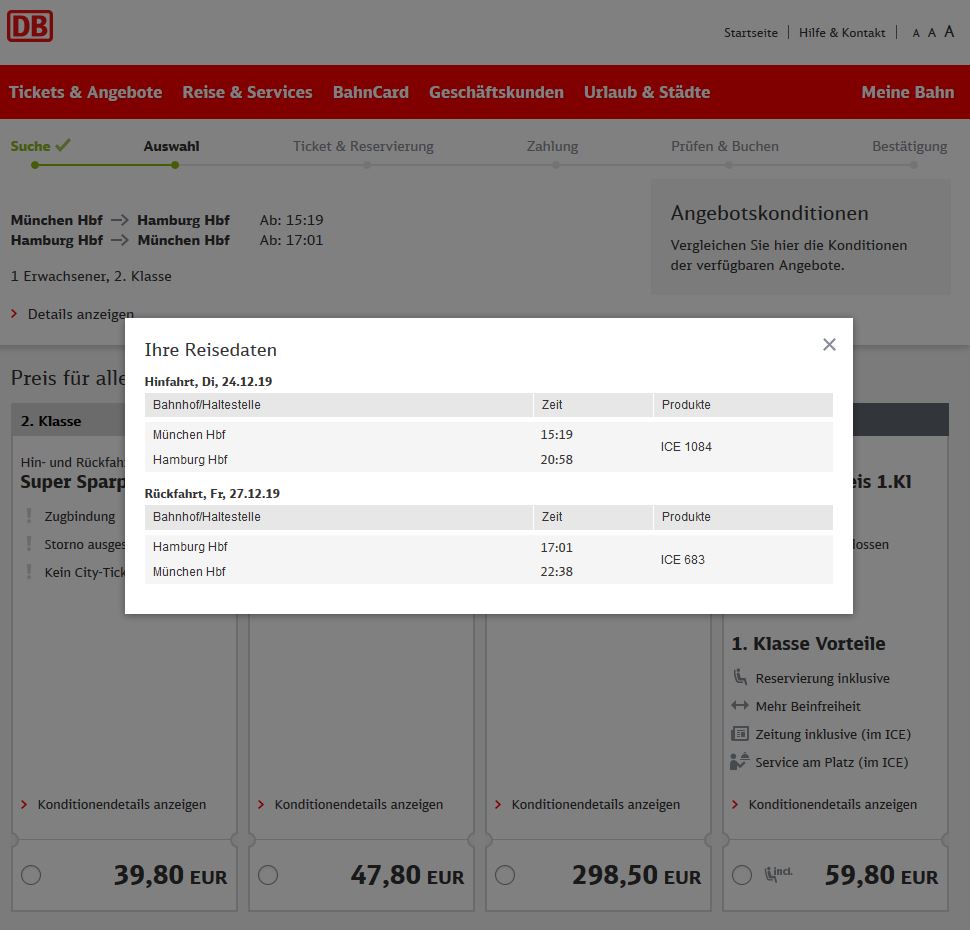Click ICE 683 in Rückfahrt table
The image size is (970, 930).
(682, 559)
